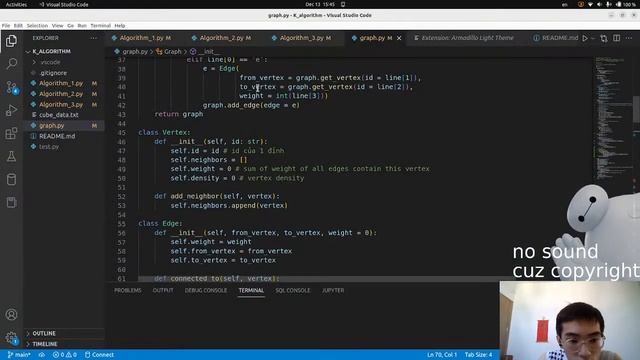Open changes compare icon in editor toolbar

tap(604, 38)
